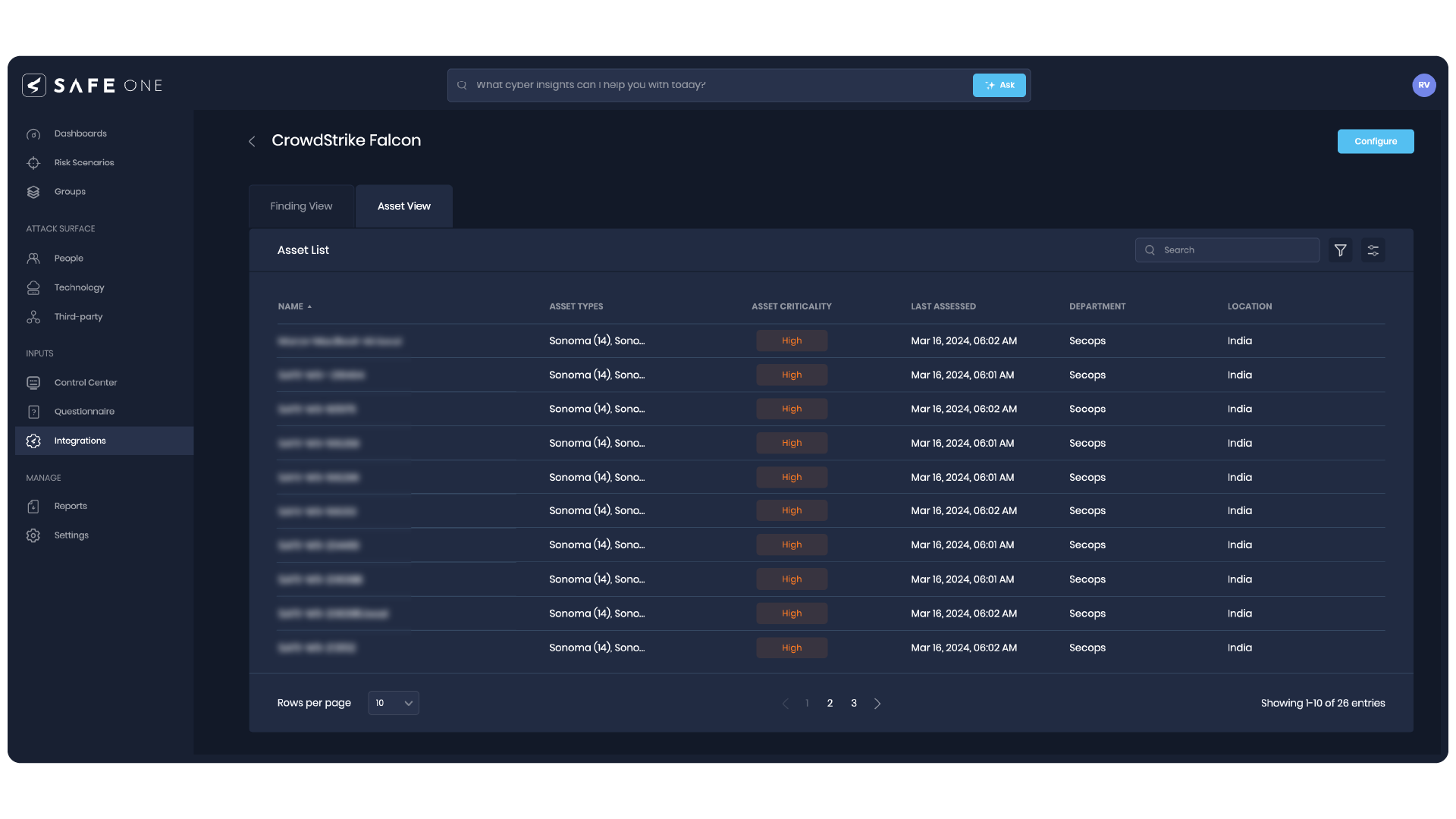The height and width of the screenshot is (819, 1456).
Task: Click the 'Asset List' heading
Action: click(303, 250)
